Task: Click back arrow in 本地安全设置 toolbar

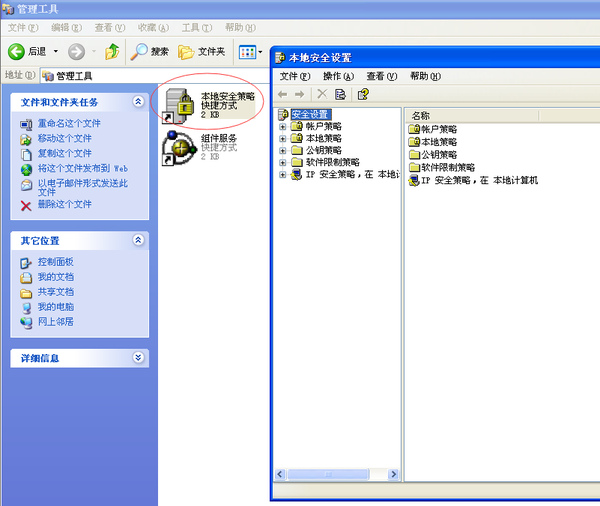Action: pyautogui.click(x=283, y=94)
